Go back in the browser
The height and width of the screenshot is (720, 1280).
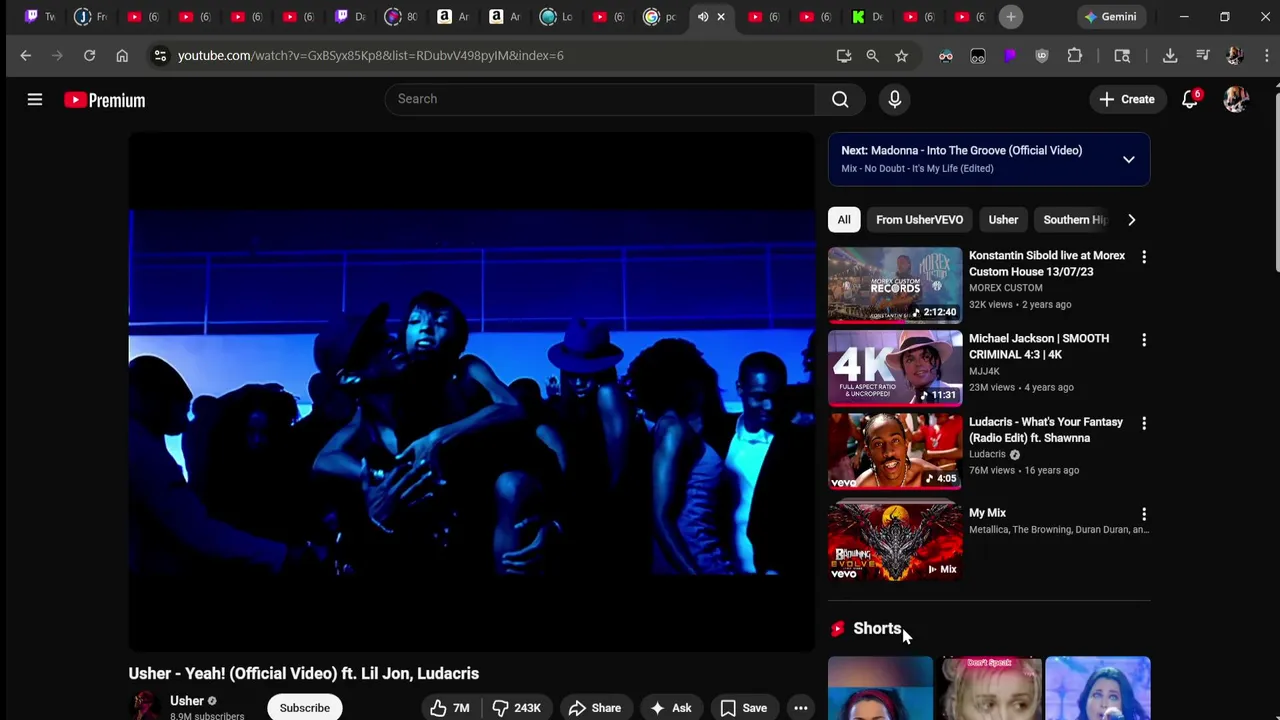(26, 56)
